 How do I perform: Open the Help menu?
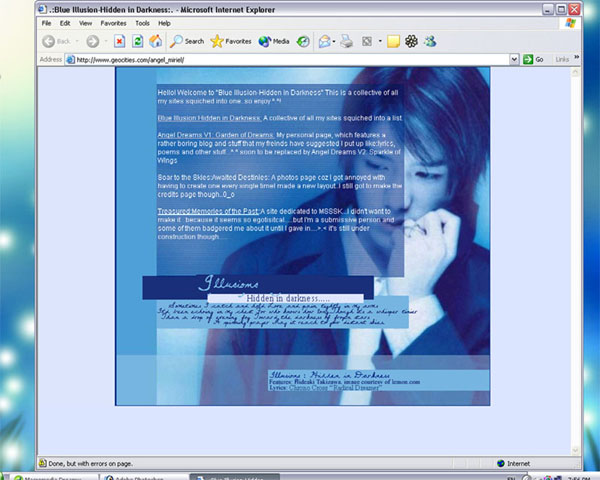[164, 23]
